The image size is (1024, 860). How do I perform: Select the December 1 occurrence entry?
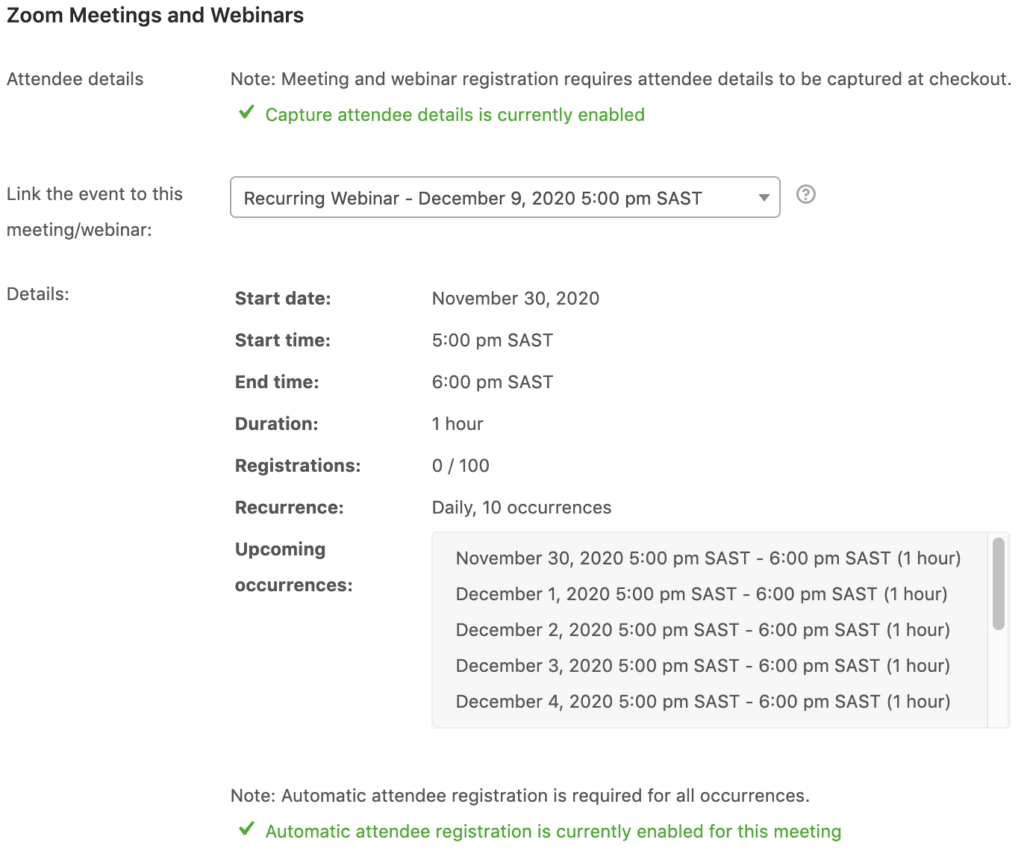[x=696, y=594]
